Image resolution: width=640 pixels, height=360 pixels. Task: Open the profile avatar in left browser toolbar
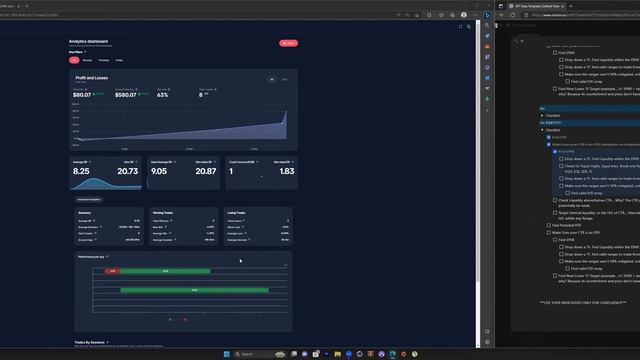pyautogui.click(x=464, y=15)
